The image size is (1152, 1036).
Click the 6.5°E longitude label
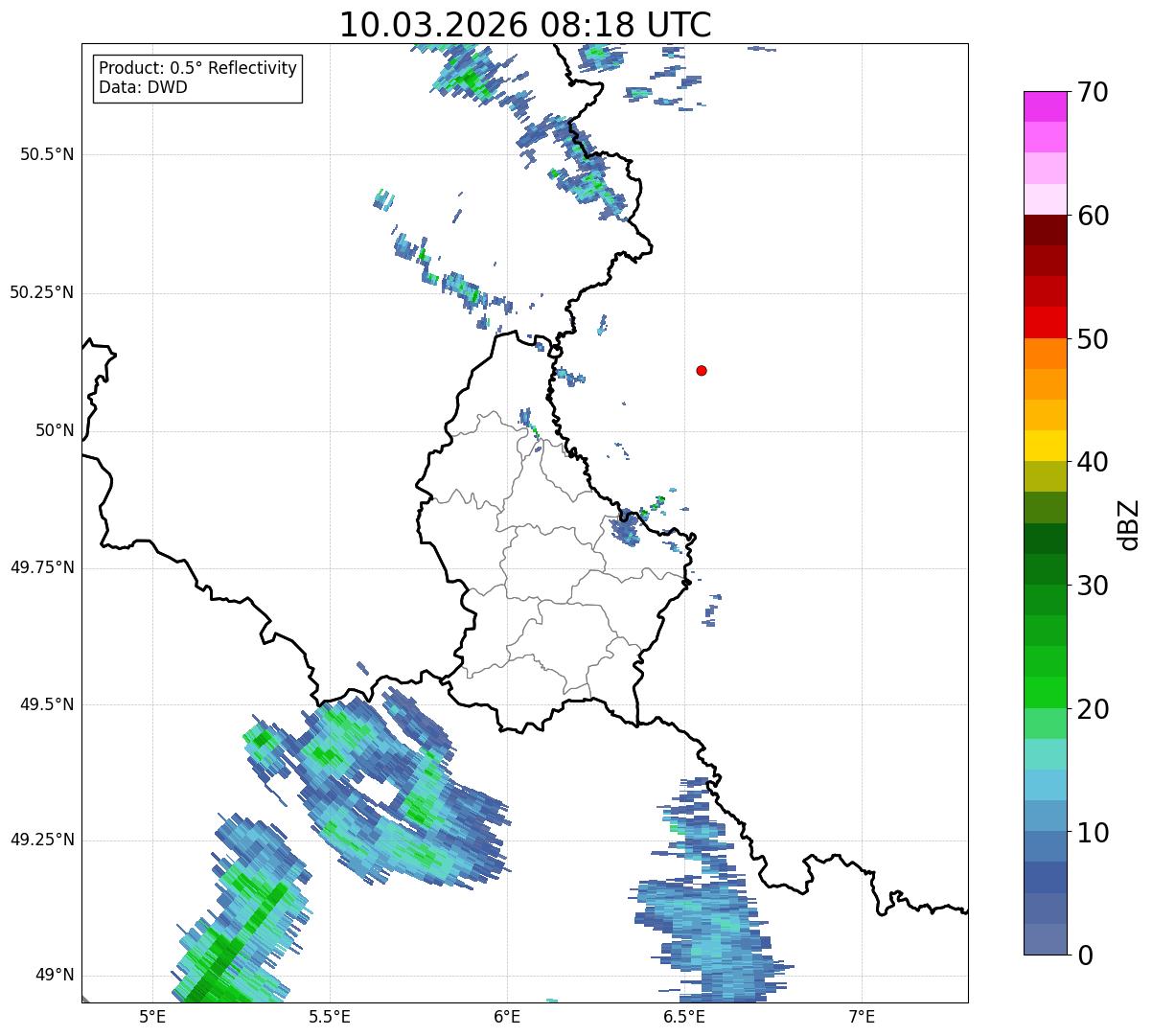[x=684, y=1016]
